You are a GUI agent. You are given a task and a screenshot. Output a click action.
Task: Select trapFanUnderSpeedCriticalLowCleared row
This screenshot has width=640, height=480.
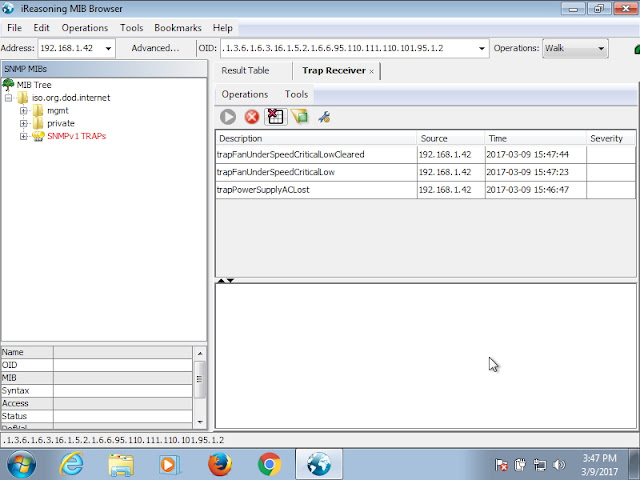click(x=425, y=154)
